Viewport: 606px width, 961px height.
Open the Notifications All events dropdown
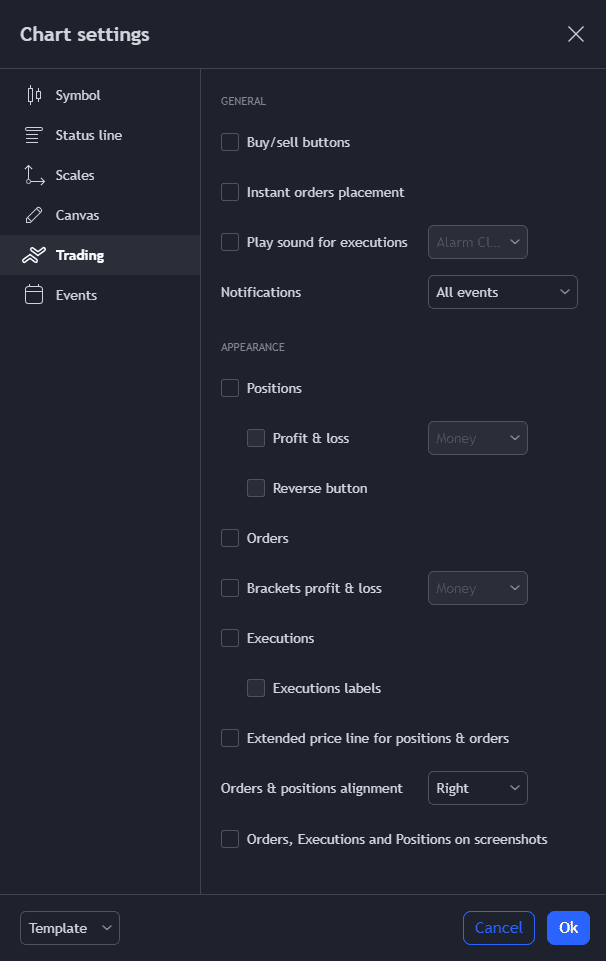502,292
